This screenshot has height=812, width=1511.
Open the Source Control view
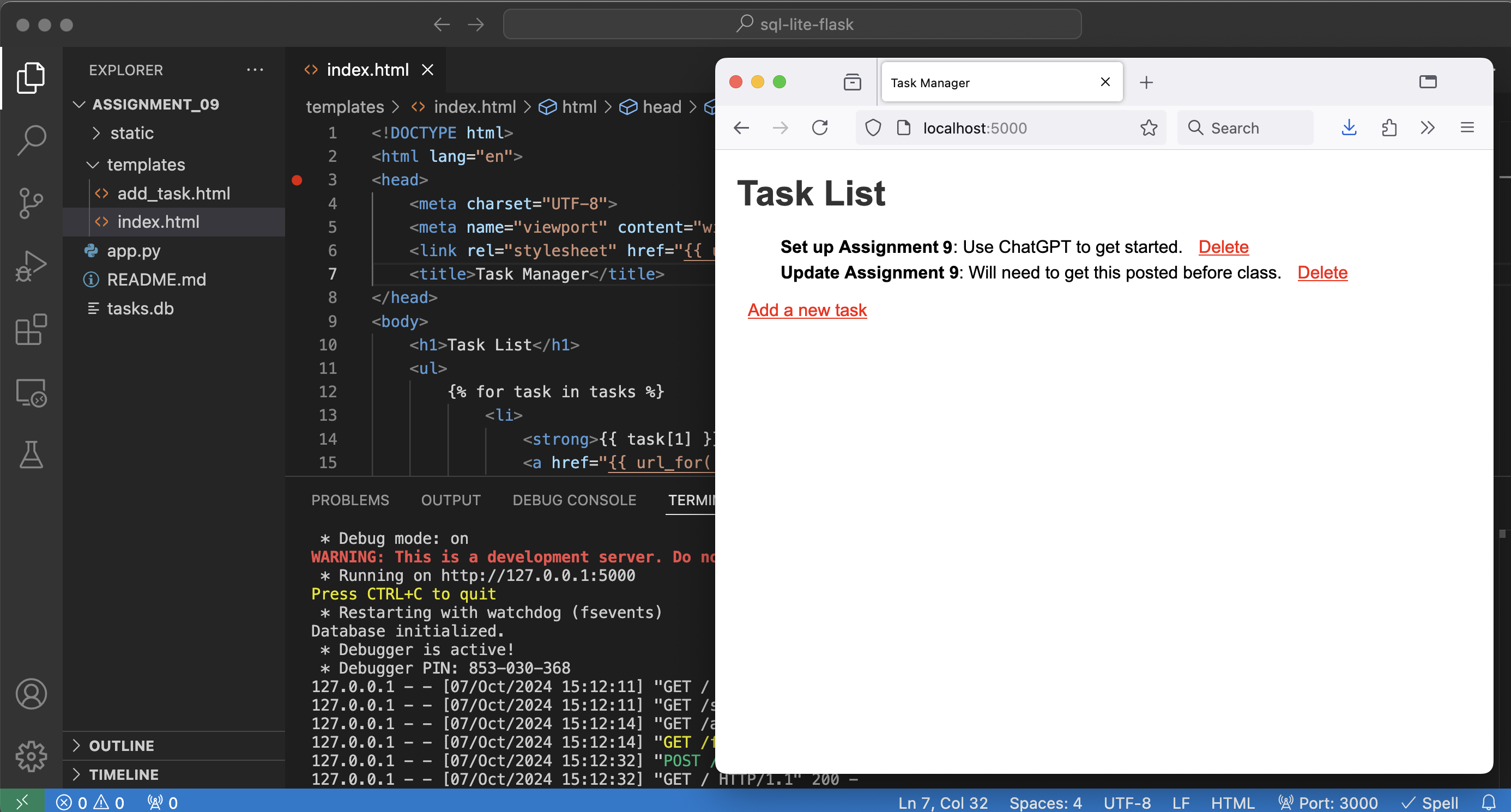[x=31, y=202]
